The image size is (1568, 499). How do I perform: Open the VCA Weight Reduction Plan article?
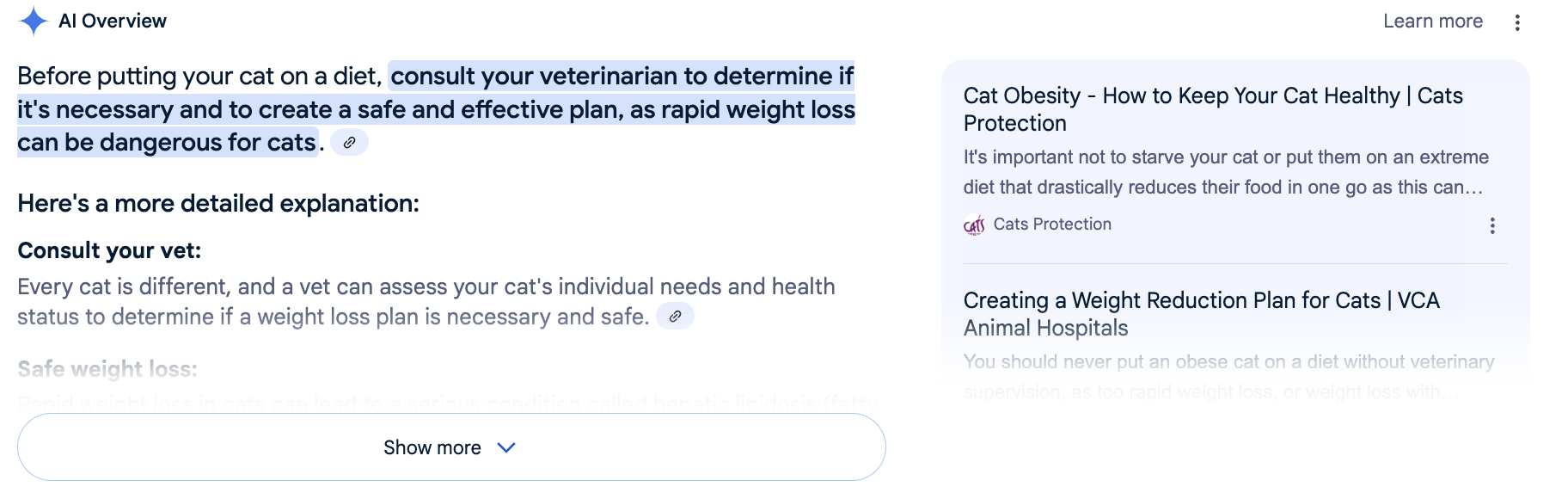[x=1202, y=313]
